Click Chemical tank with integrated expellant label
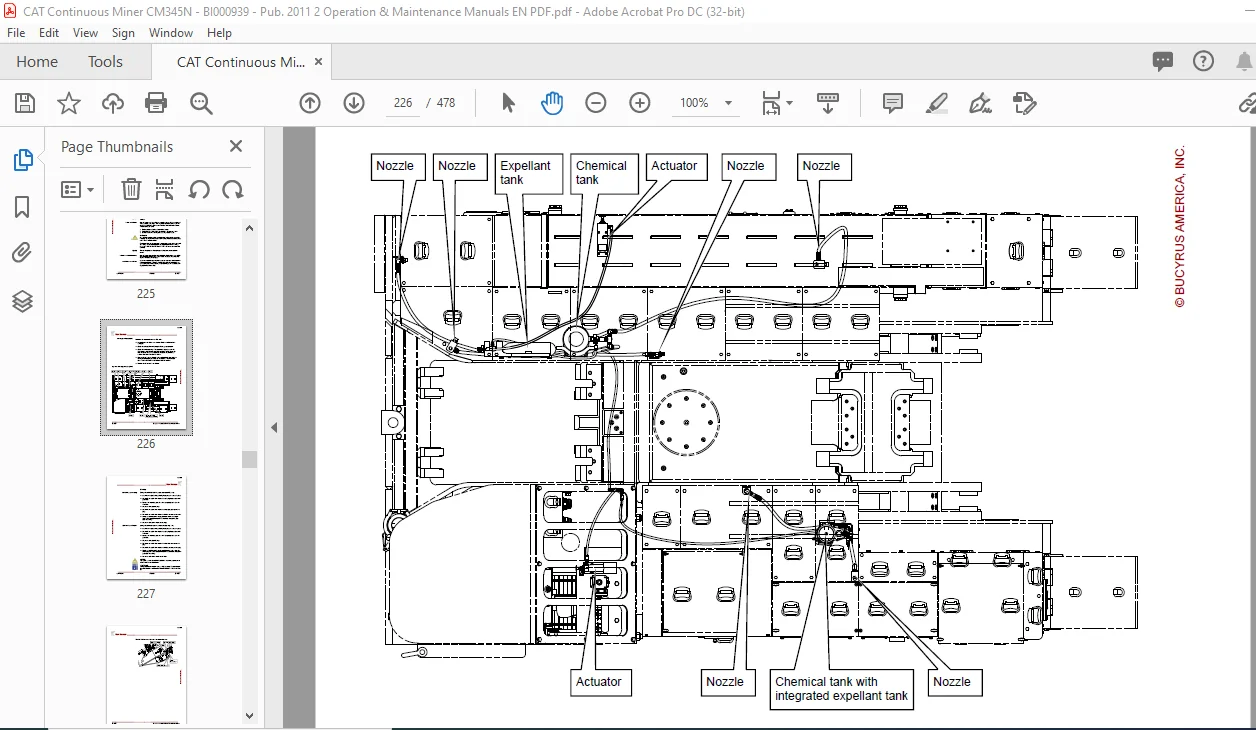1256x730 pixels. (x=842, y=689)
